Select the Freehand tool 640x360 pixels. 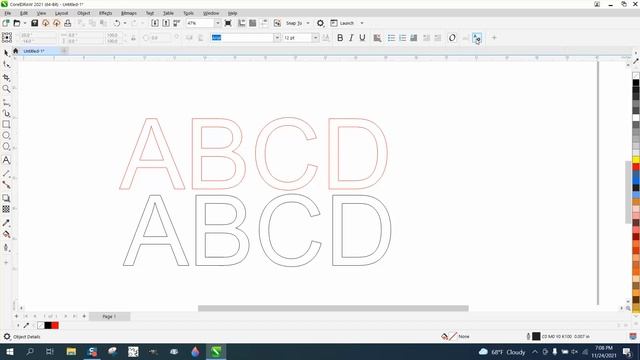6,102
